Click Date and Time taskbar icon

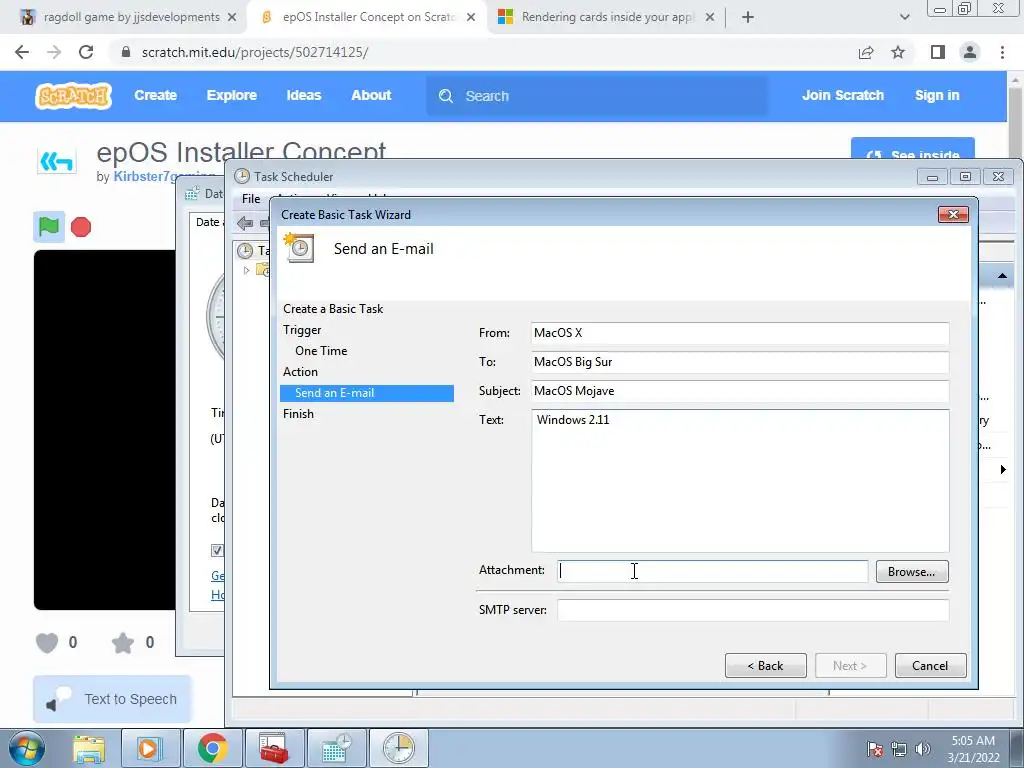click(337, 748)
